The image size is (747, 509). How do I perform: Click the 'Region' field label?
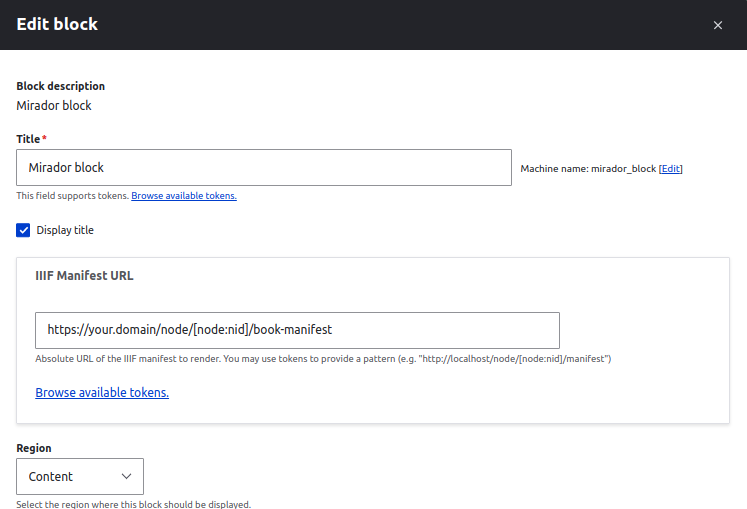pyautogui.click(x=34, y=448)
